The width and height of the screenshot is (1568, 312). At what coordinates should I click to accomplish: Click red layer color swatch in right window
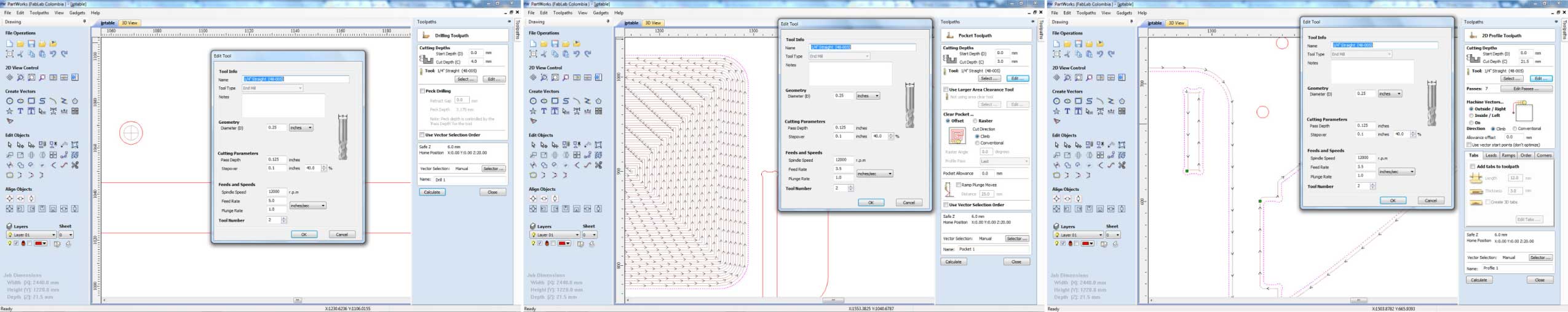[1088, 244]
